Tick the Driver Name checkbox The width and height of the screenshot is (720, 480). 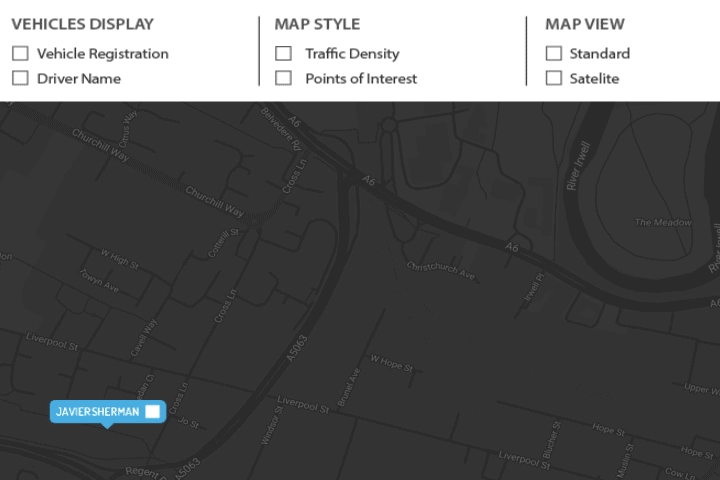pyautogui.click(x=20, y=79)
